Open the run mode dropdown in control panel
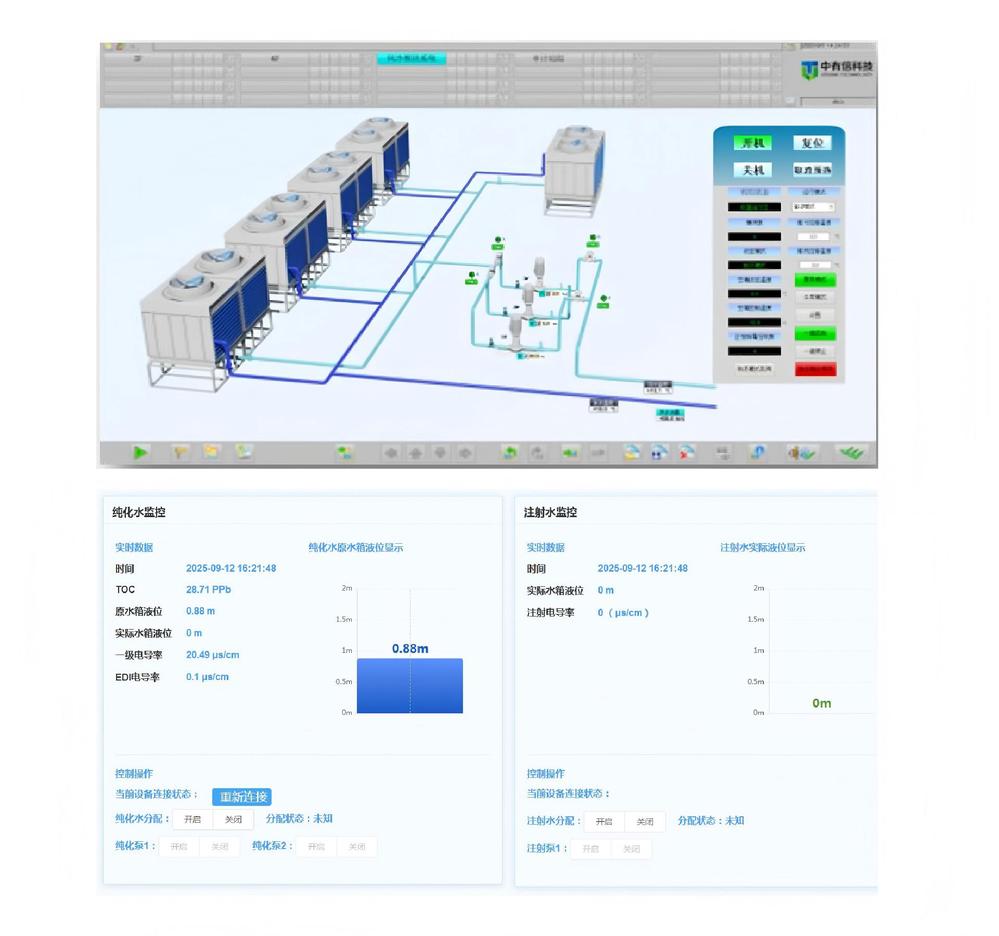The image size is (999, 936). point(814,207)
